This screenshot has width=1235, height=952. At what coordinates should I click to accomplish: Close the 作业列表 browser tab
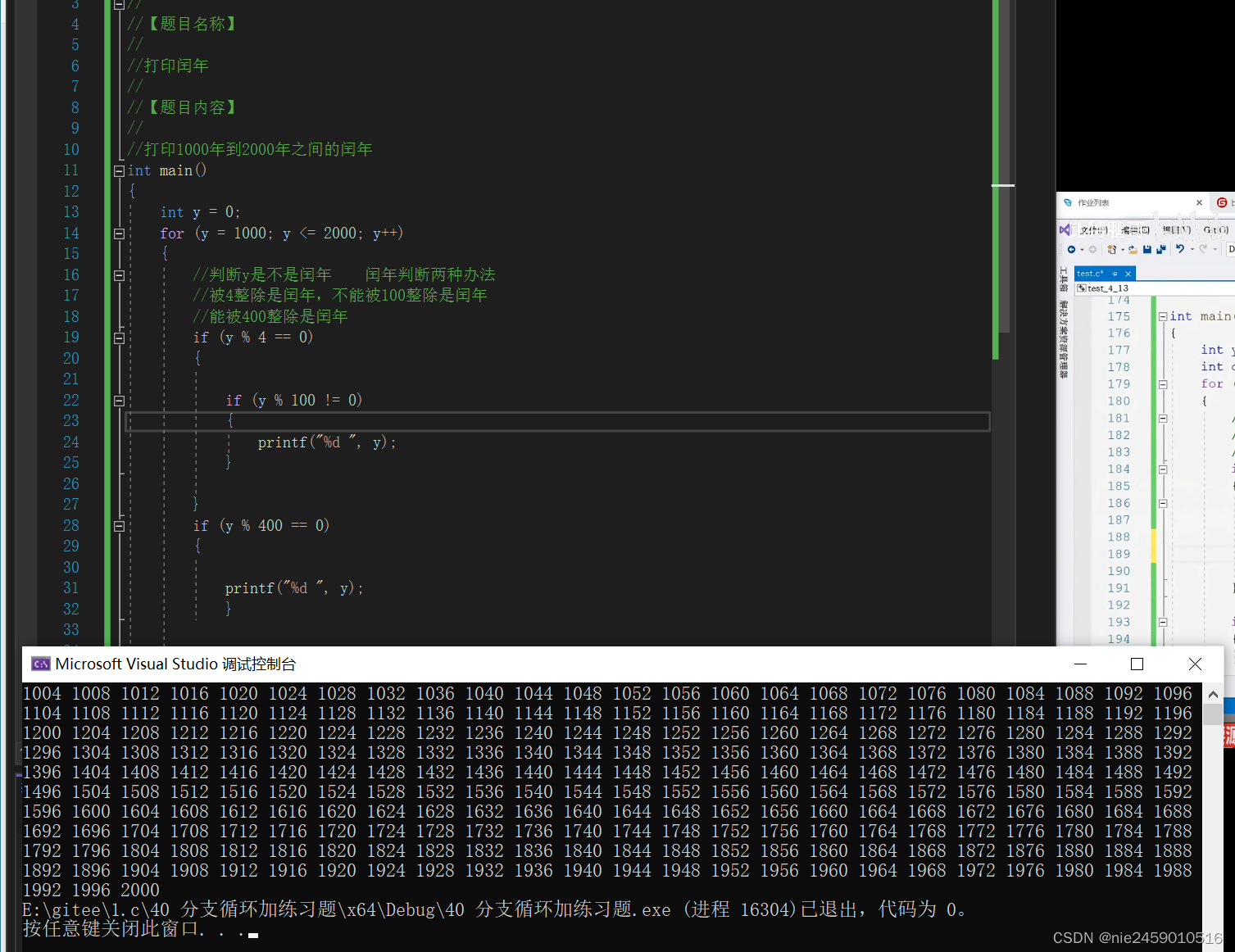(x=1199, y=202)
